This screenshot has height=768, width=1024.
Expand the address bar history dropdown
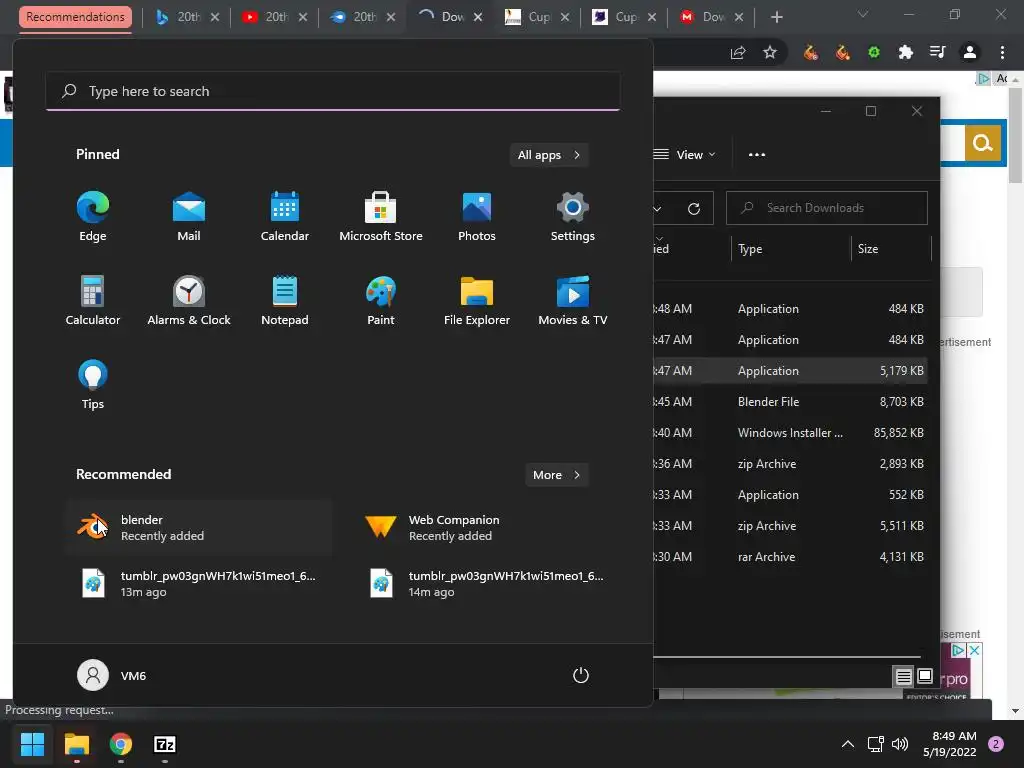(x=657, y=208)
